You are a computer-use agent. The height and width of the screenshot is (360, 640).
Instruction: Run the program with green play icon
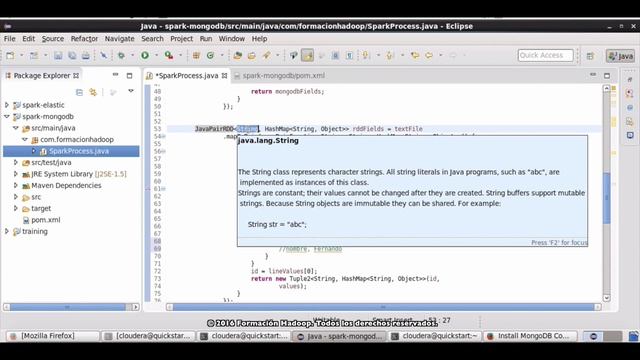pos(145,55)
